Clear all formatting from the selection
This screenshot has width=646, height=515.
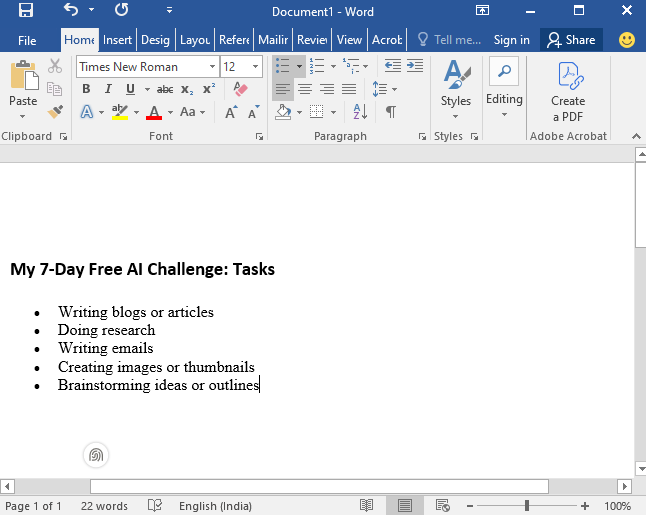tap(240, 89)
